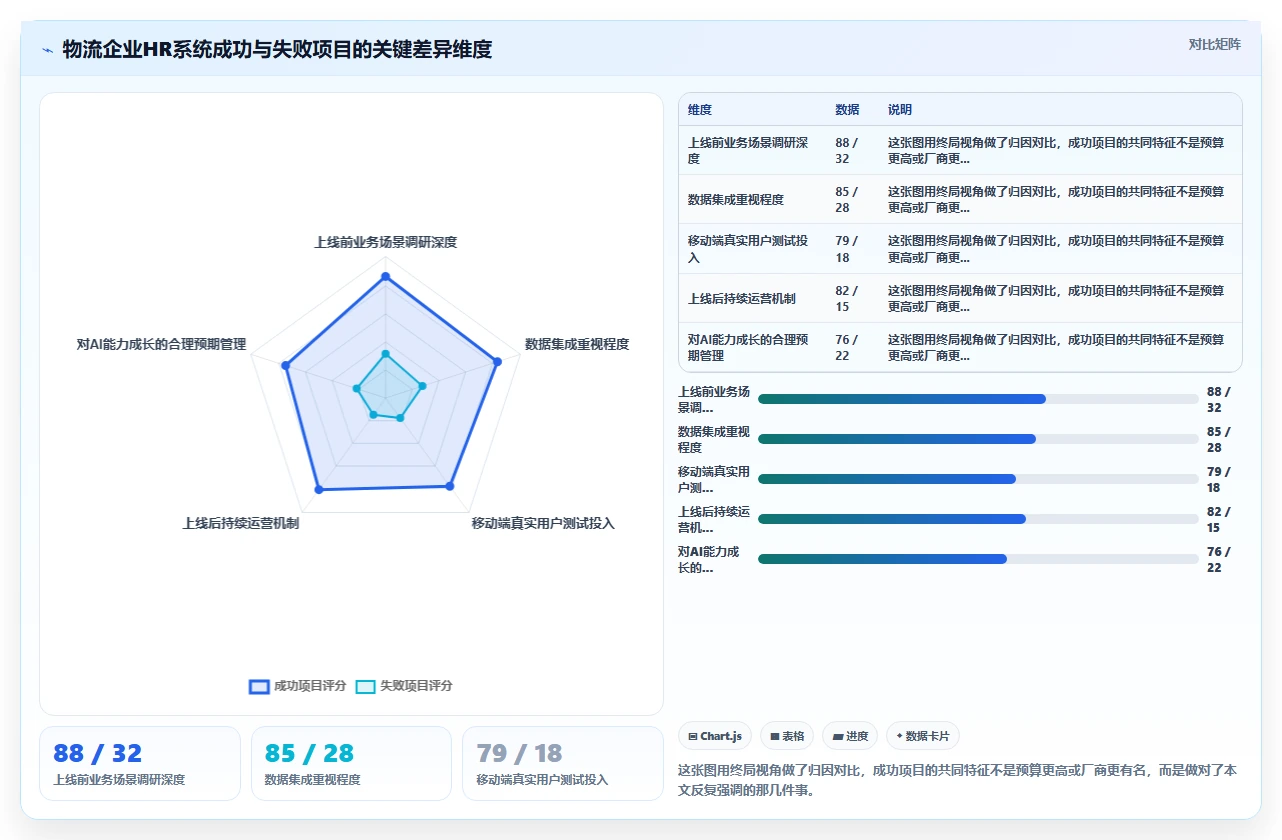Click radar axis label 移动端真实用户测试投入
1282x840 pixels.
pyautogui.click(x=543, y=523)
